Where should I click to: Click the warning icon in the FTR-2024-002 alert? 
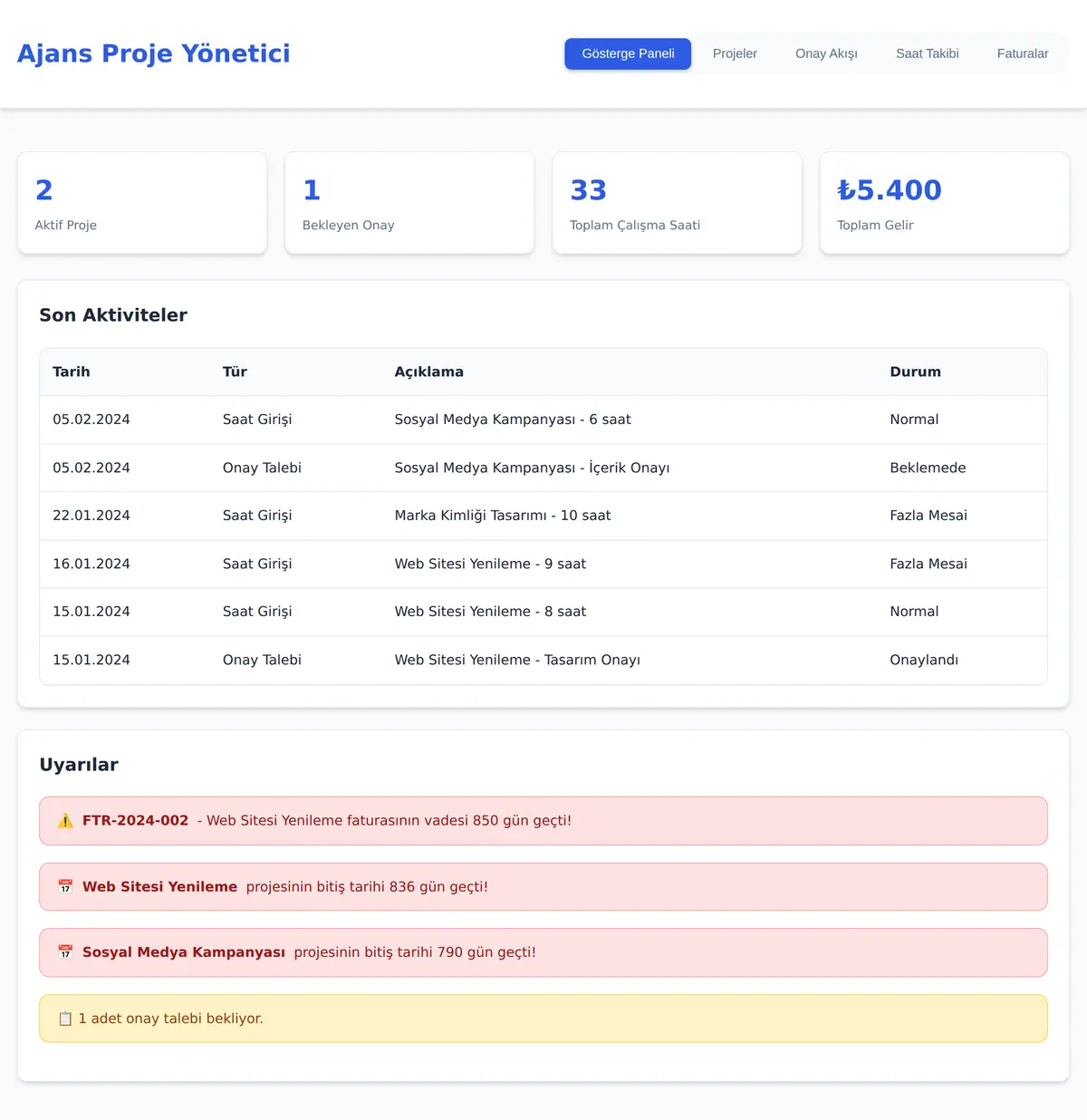tap(65, 821)
